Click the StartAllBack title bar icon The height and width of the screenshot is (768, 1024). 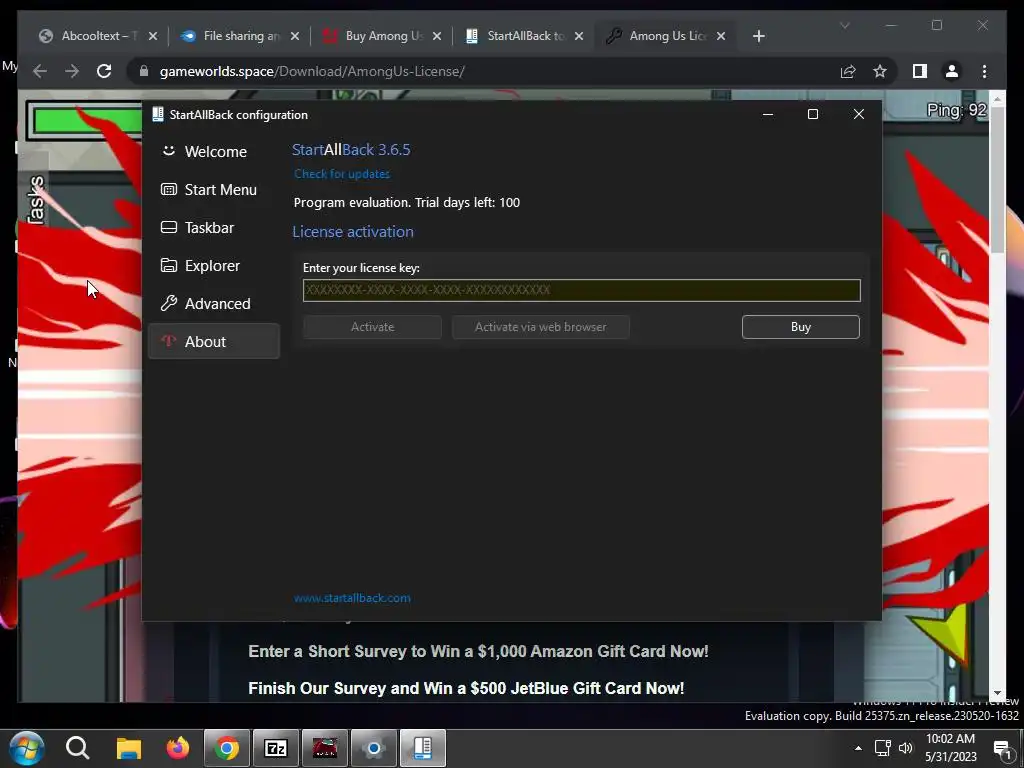pyautogui.click(x=157, y=114)
